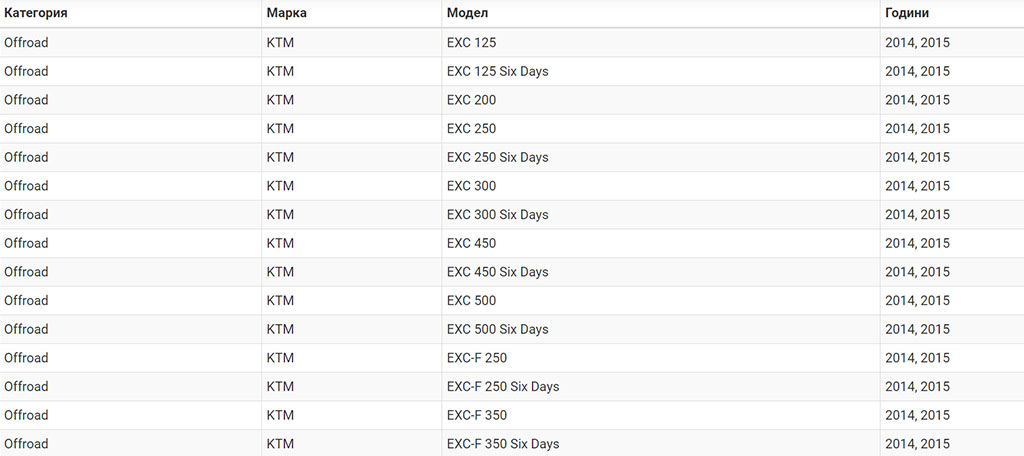Image resolution: width=1024 pixels, height=456 pixels.
Task: Click the KTM cell in EXC 125 row
Action: tap(351, 42)
